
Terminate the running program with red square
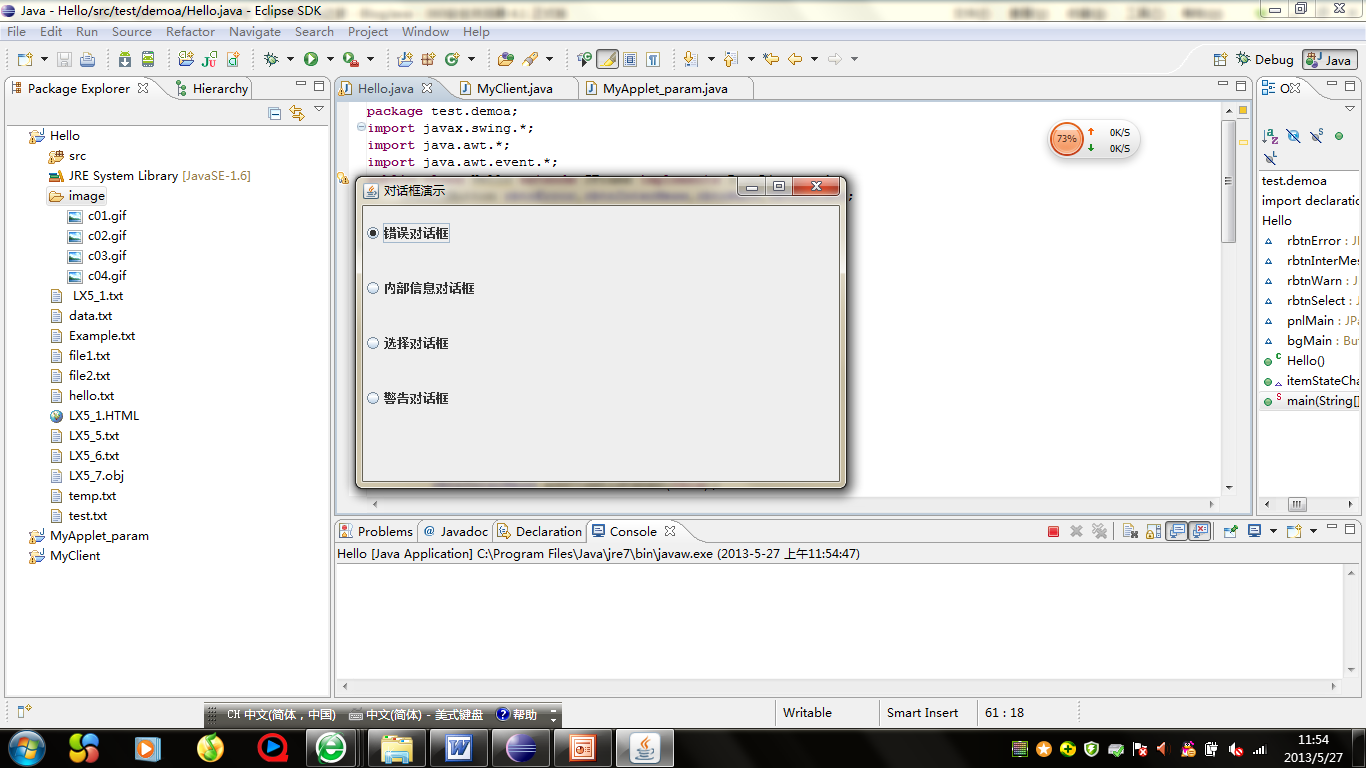coord(1053,531)
